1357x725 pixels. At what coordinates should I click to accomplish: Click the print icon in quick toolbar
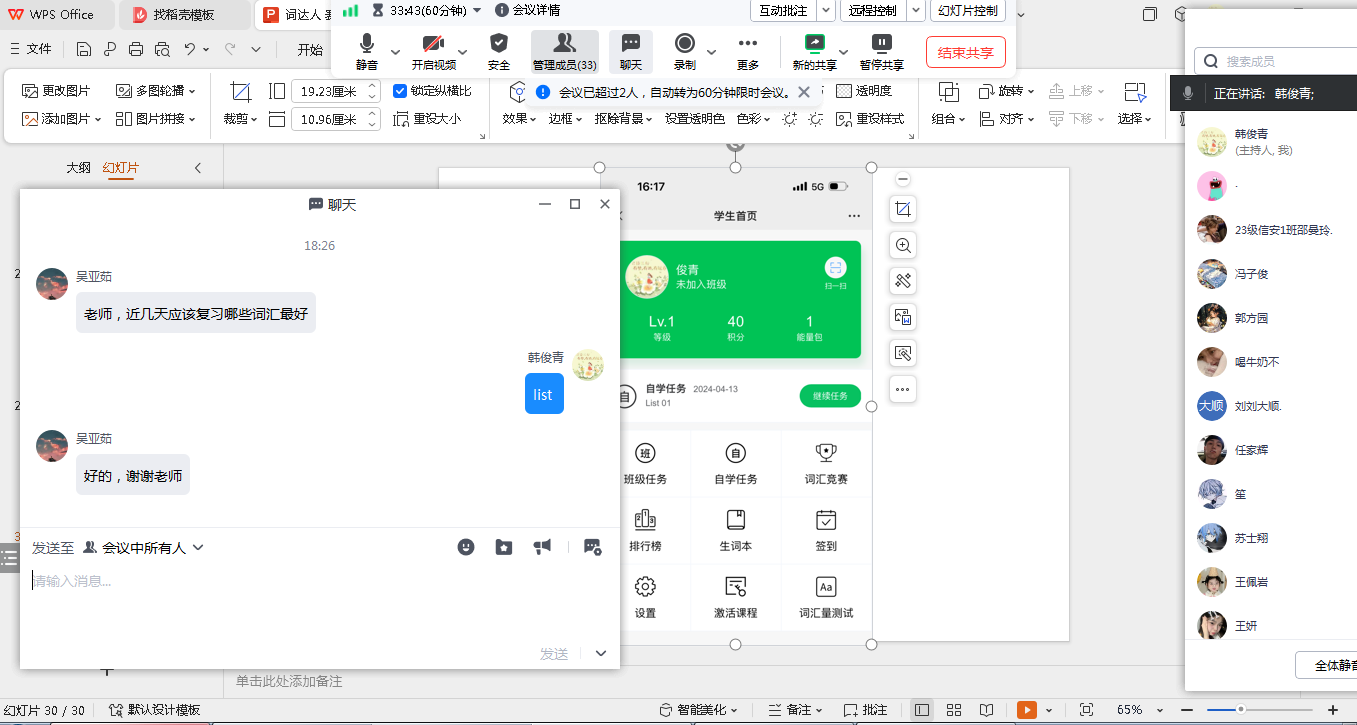click(x=136, y=49)
